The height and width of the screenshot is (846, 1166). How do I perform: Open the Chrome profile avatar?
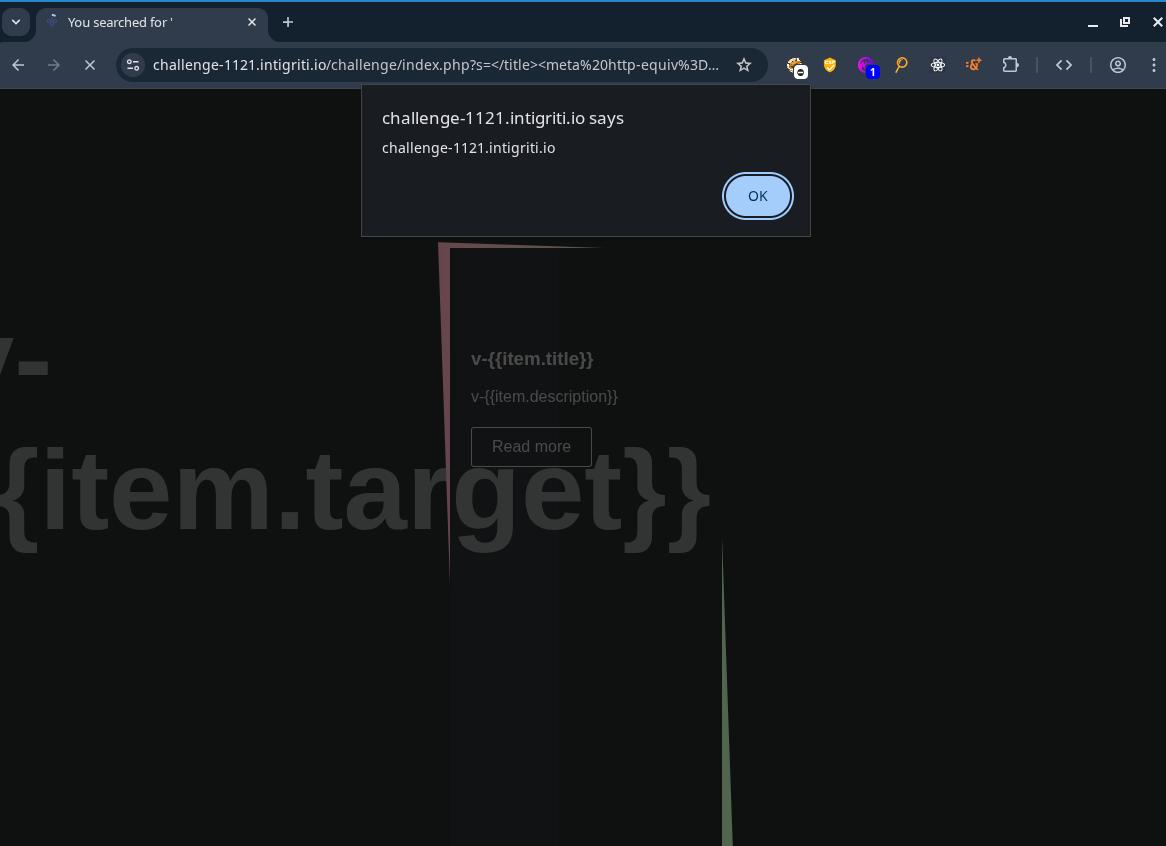pyautogui.click(x=1118, y=65)
